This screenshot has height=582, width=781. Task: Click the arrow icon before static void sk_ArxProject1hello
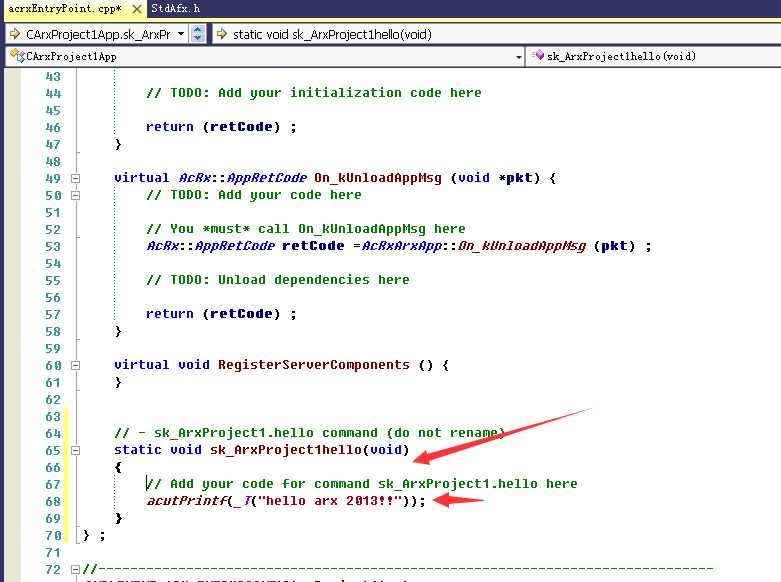click(x=222, y=34)
